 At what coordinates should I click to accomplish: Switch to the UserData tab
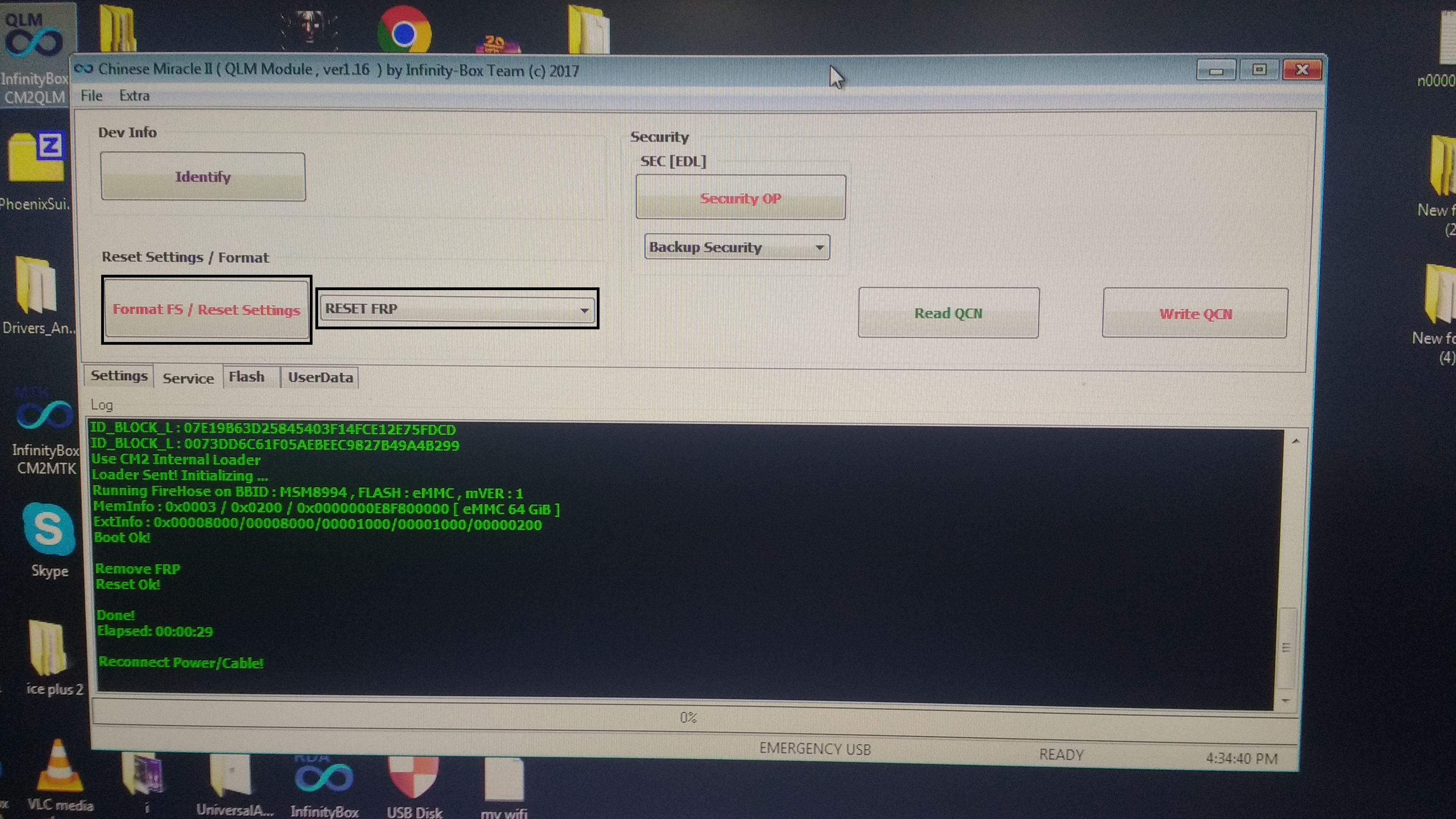321,378
